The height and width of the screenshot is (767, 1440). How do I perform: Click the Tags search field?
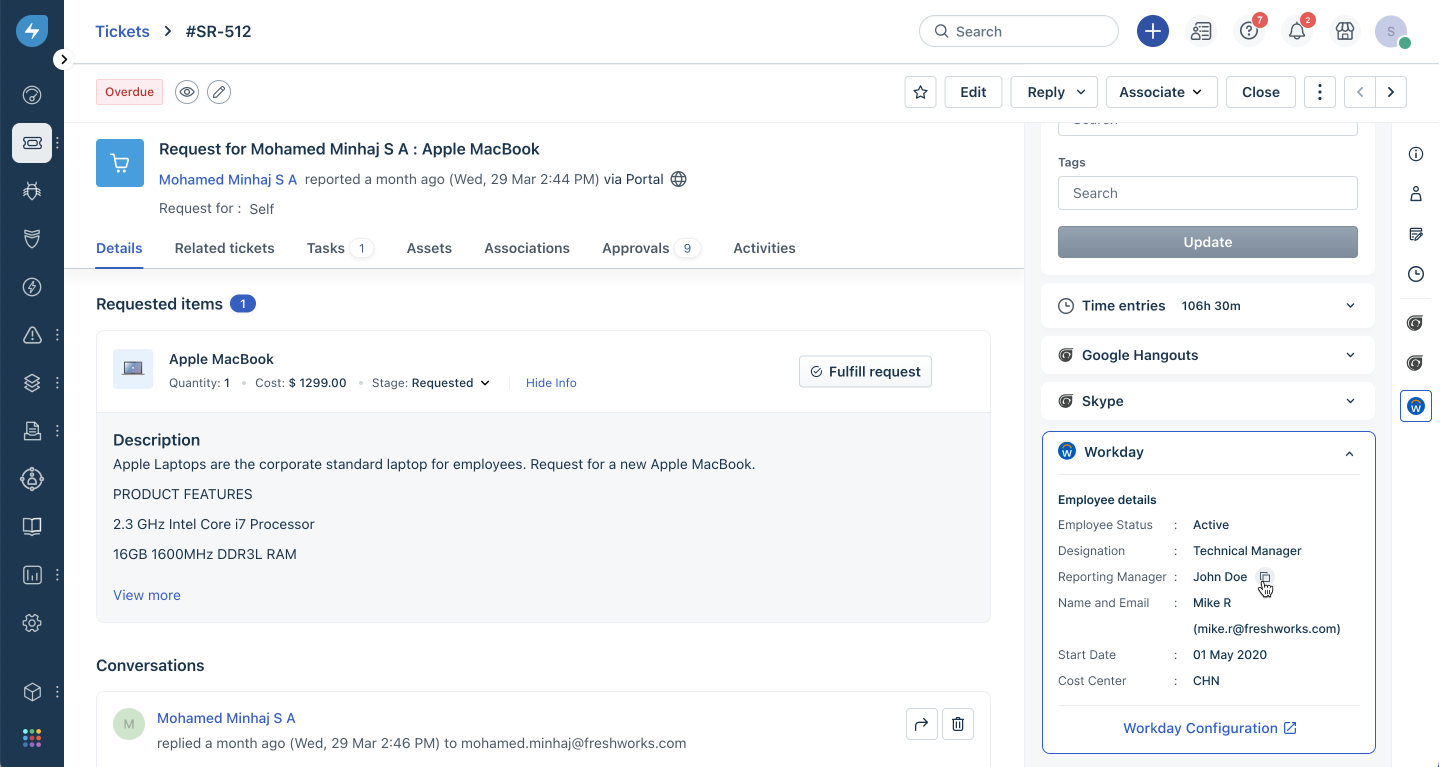click(1207, 193)
